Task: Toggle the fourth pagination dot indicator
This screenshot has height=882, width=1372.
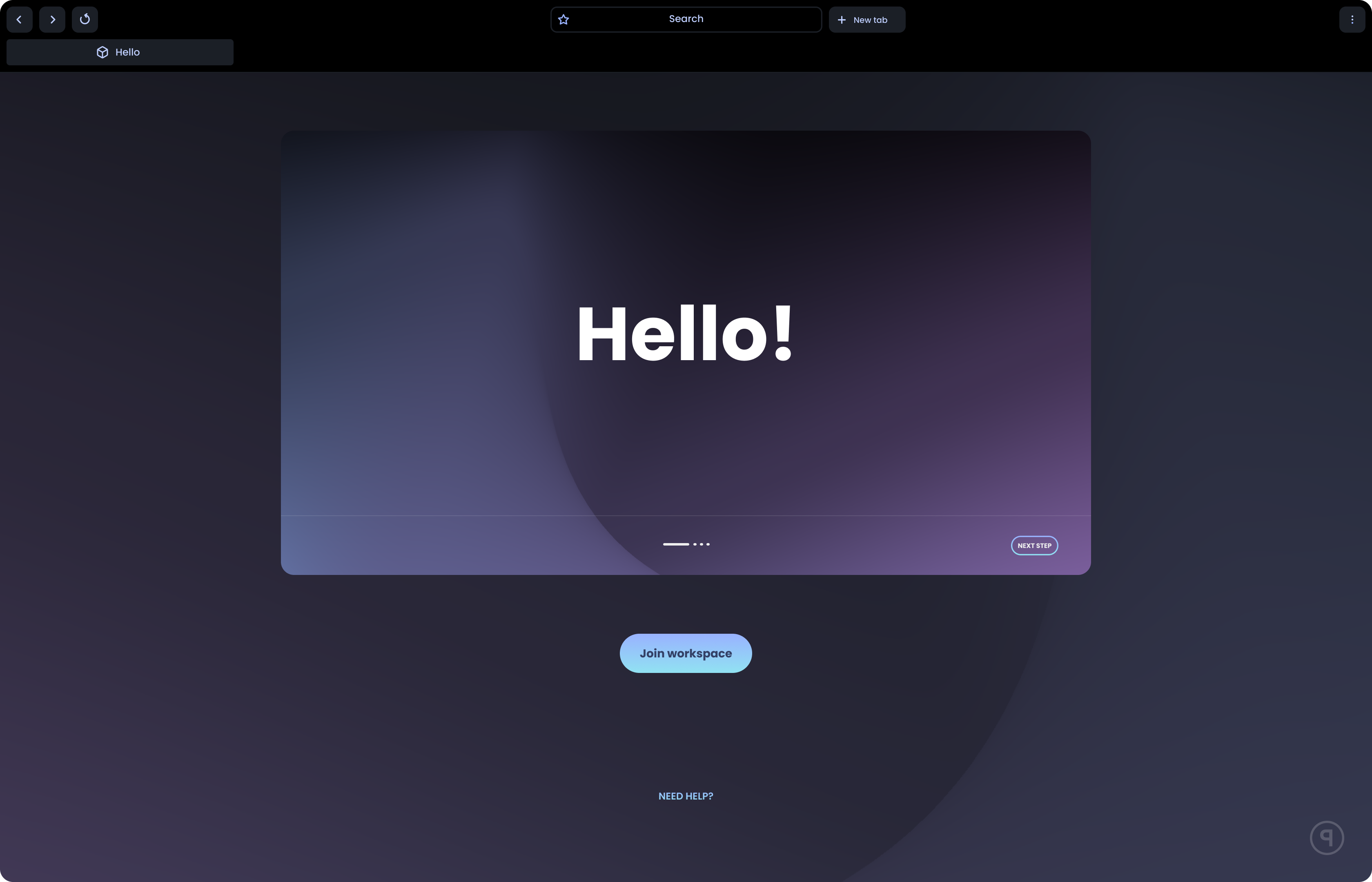Action: click(708, 544)
